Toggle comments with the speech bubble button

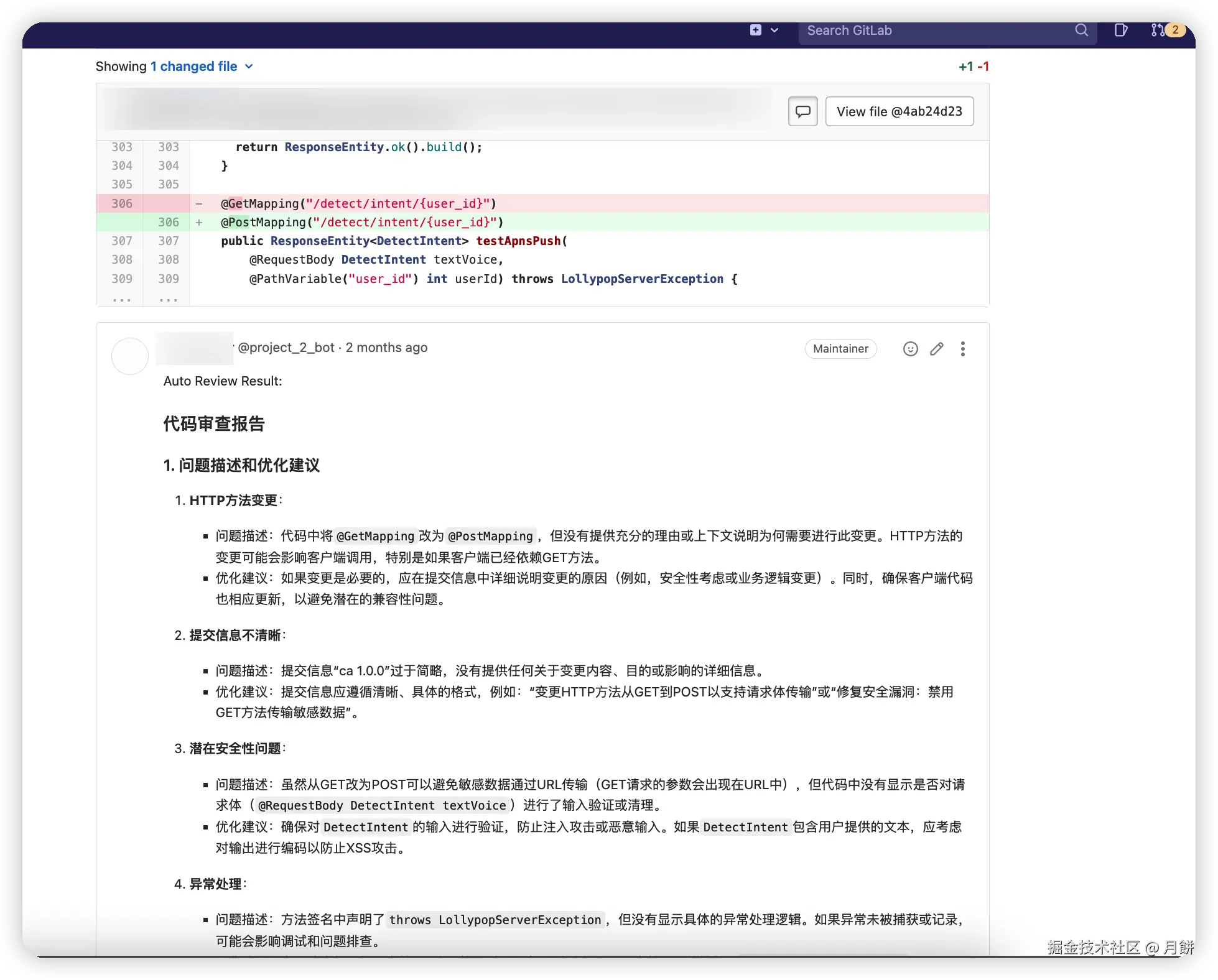pyautogui.click(x=802, y=111)
